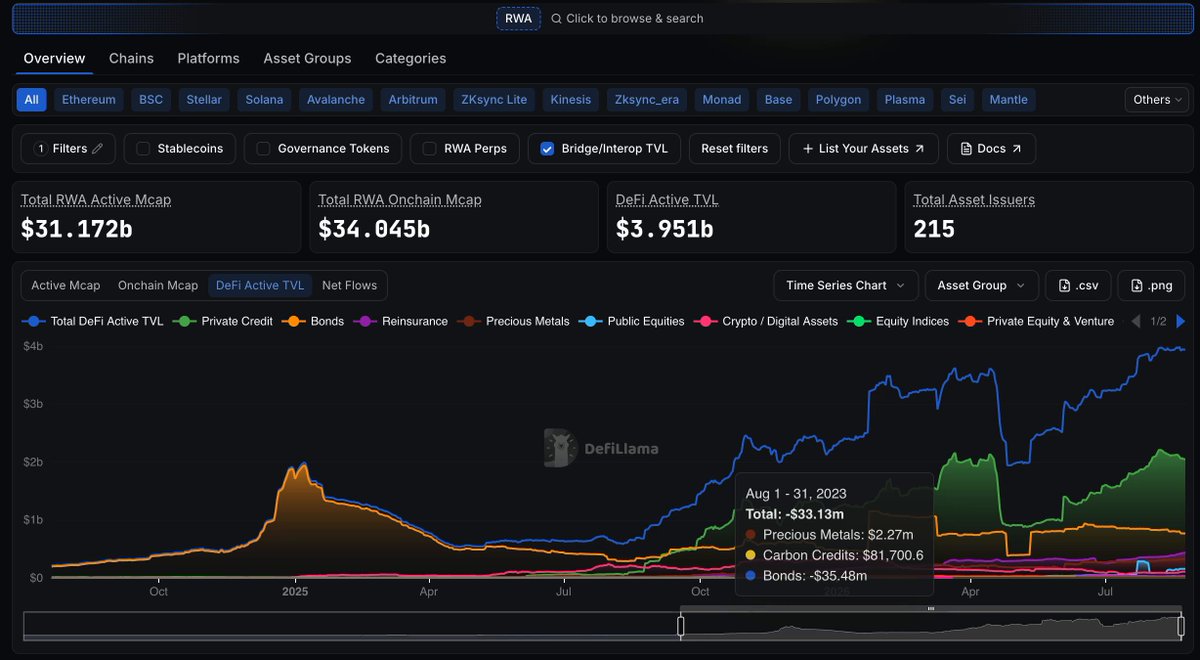Filter by Kinesis chain

click(x=572, y=99)
